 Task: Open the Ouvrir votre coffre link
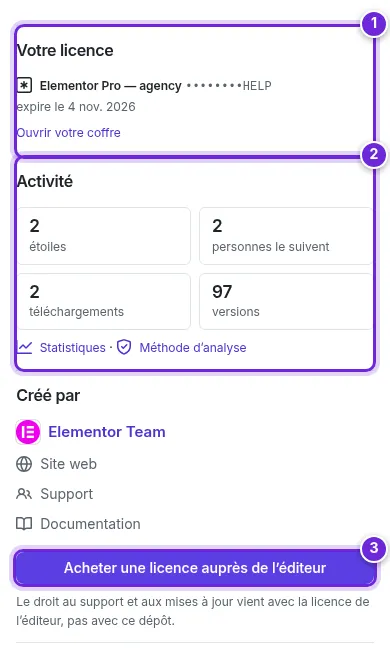point(69,132)
